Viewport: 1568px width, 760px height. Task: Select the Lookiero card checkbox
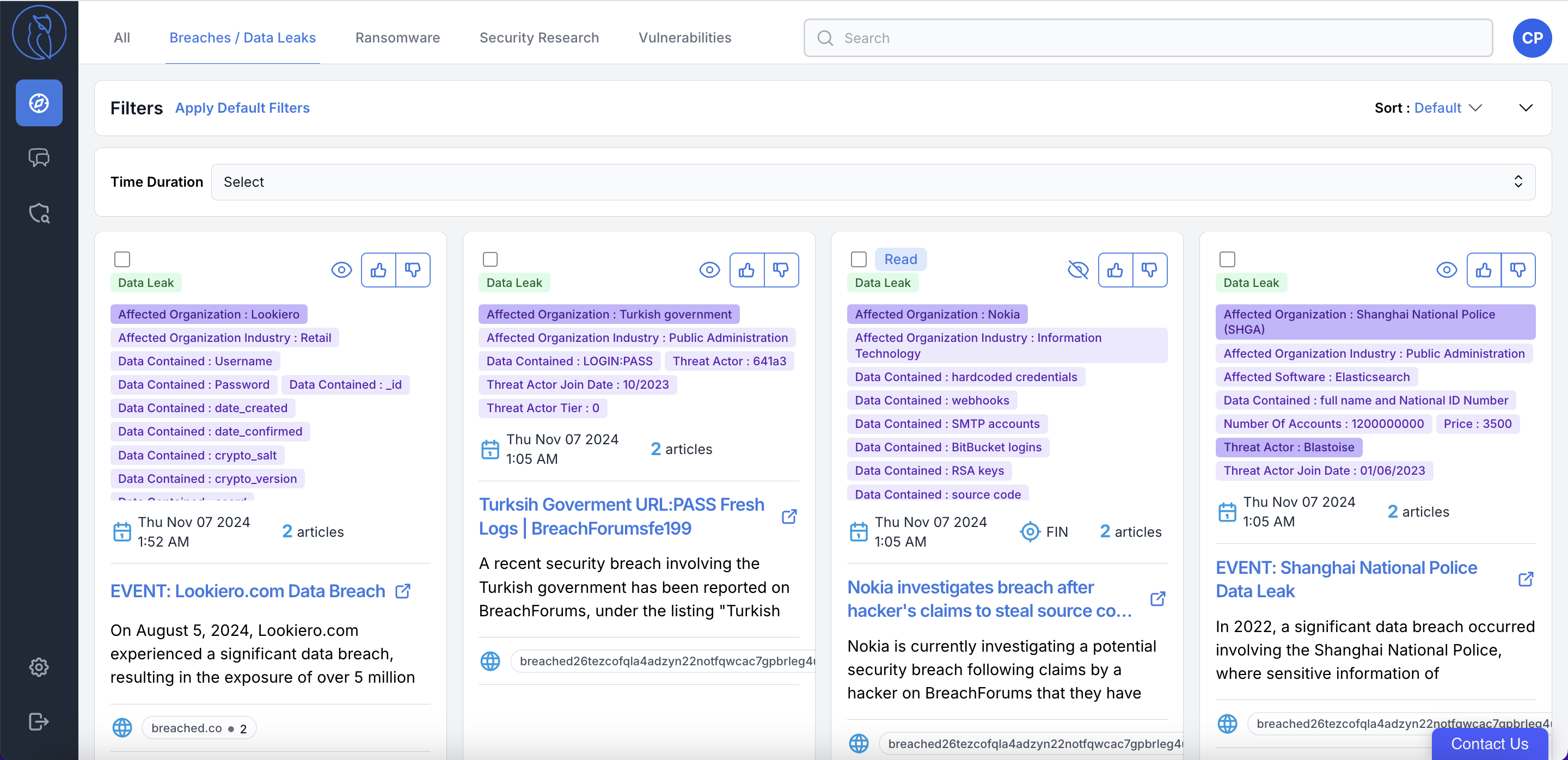[122, 259]
